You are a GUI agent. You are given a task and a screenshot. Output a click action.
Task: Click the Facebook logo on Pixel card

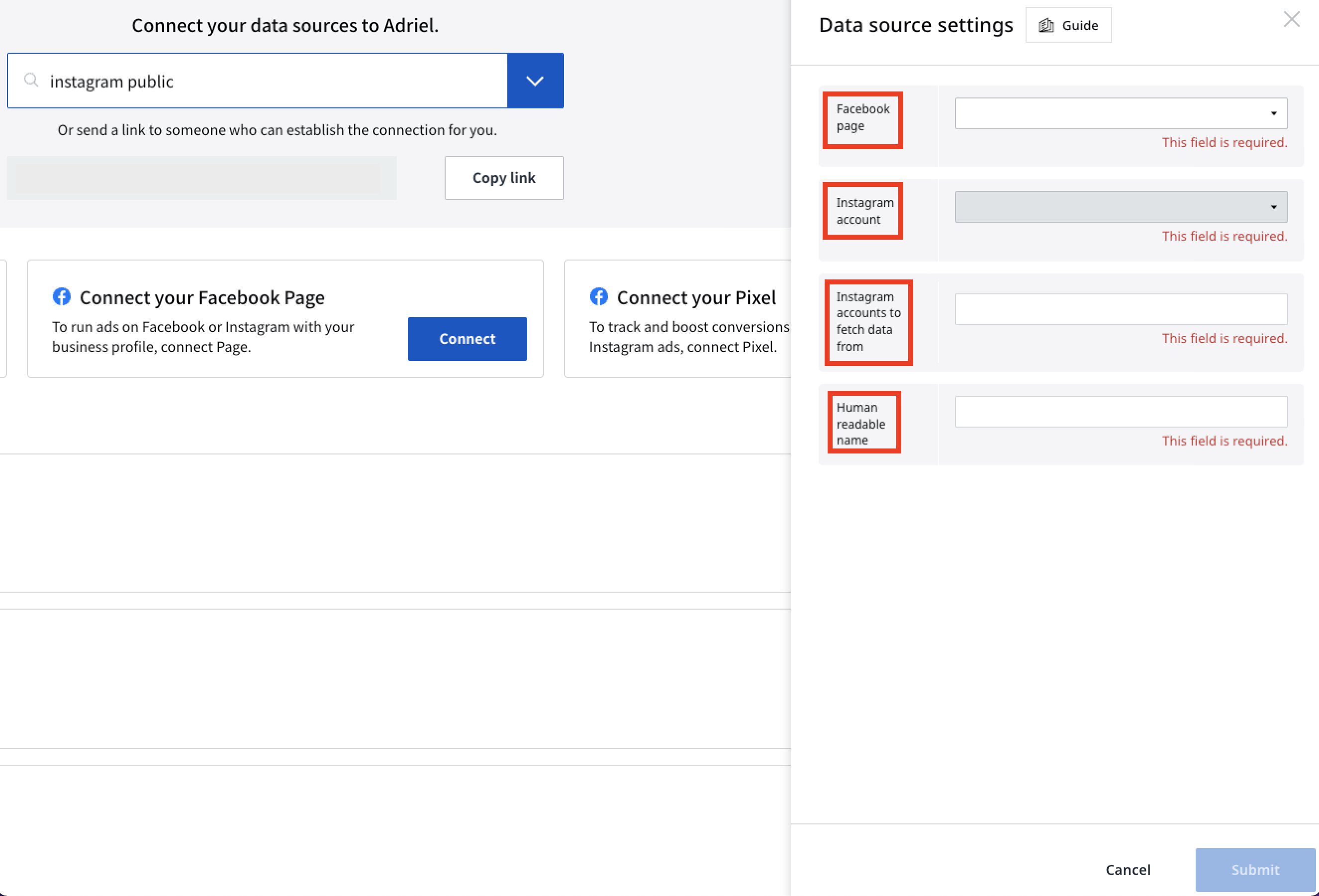coord(598,296)
